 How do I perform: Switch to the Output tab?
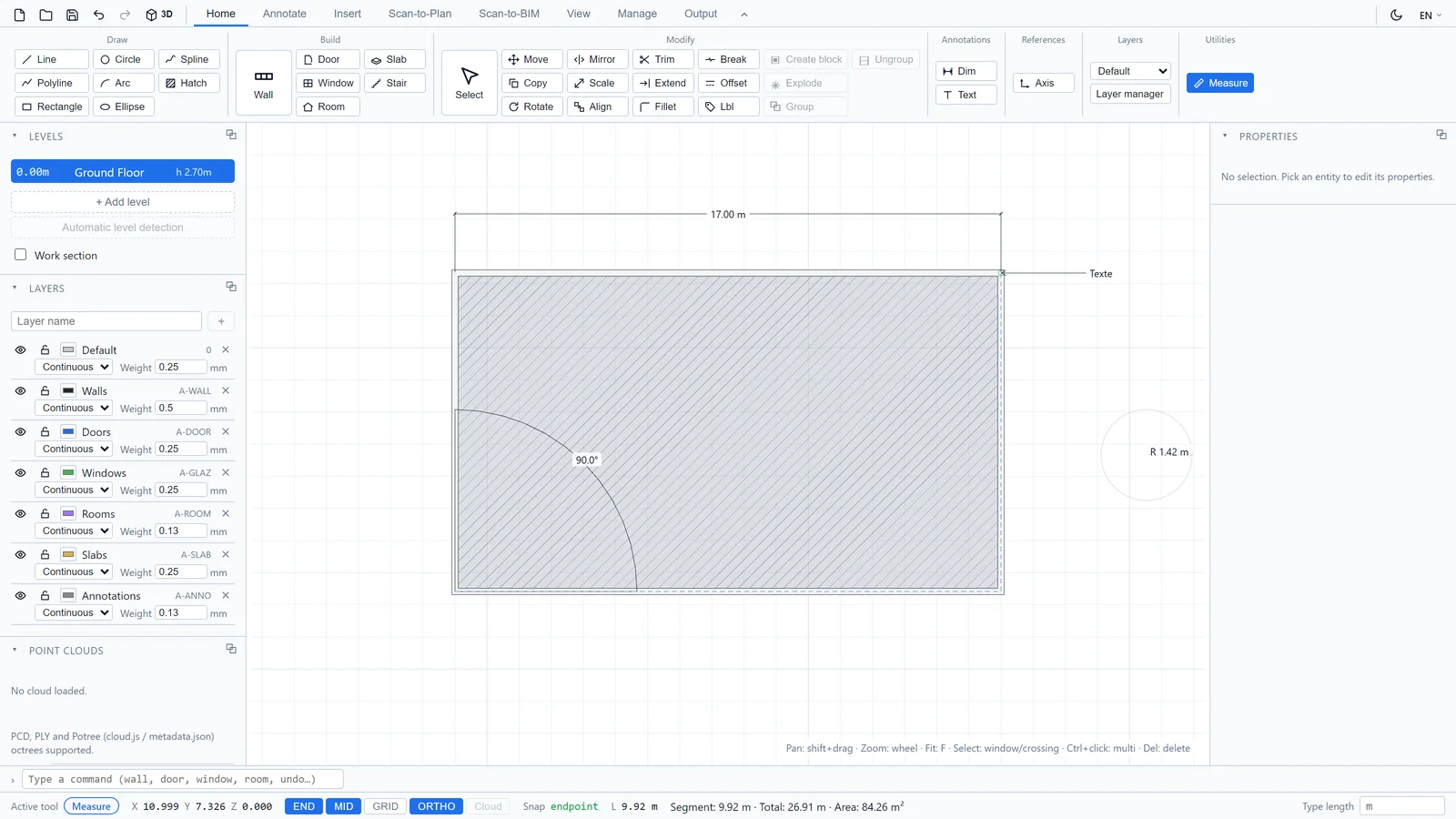coord(701,14)
